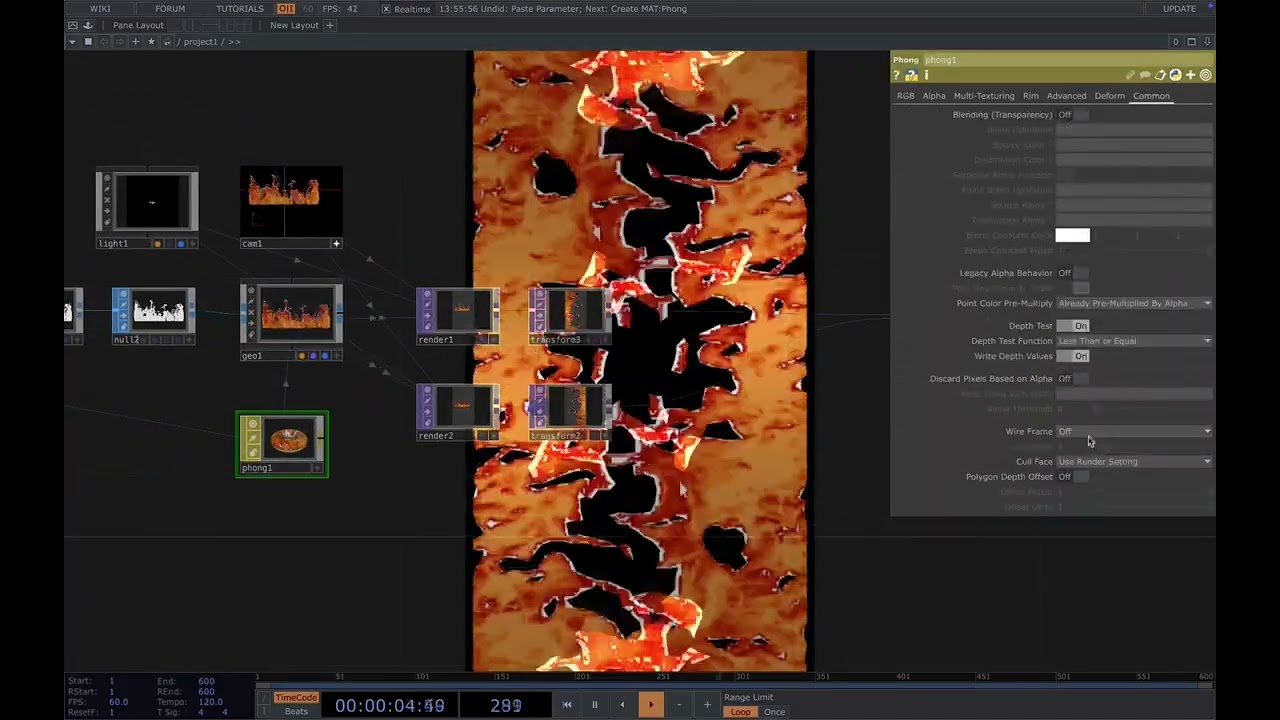Go forward with right arrow in path bar
1280x720 pixels.
120,42
